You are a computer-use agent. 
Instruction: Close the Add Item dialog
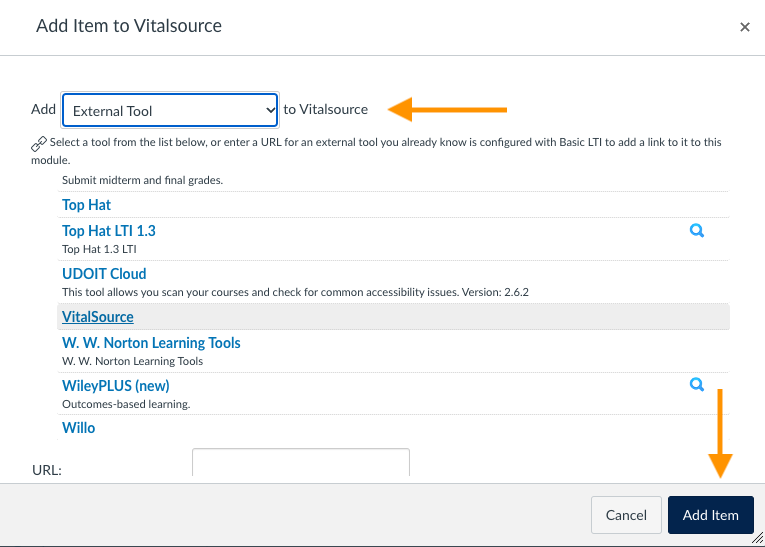click(x=745, y=27)
